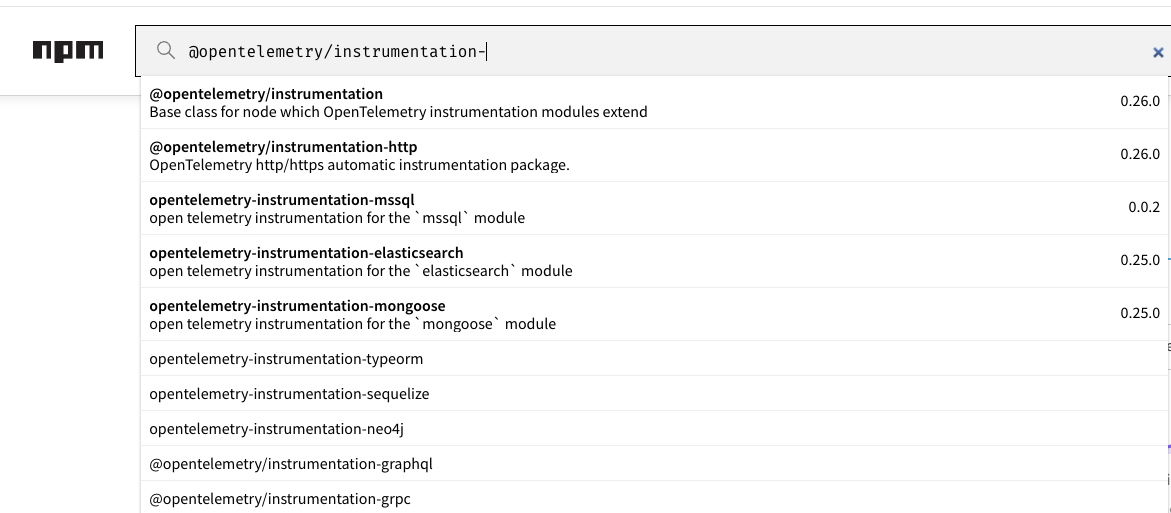Click the mssql version 0.0.2
This screenshot has width=1171, height=513.
[1143, 207]
